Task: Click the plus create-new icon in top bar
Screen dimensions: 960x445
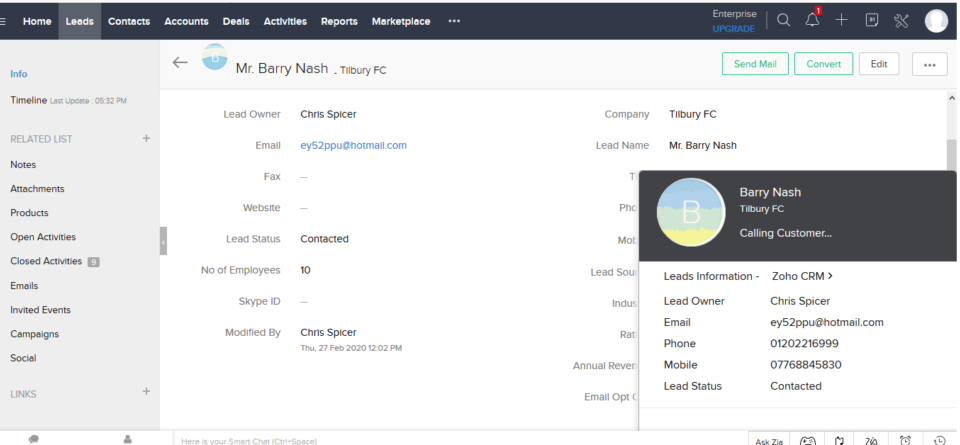Action: (x=842, y=20)
